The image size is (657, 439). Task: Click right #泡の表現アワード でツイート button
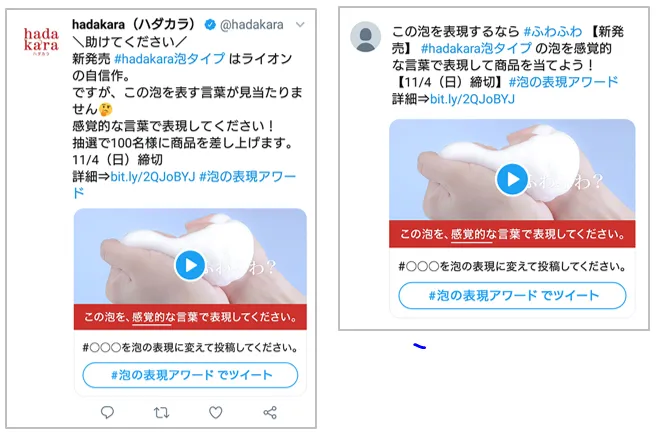click(512, 295)
